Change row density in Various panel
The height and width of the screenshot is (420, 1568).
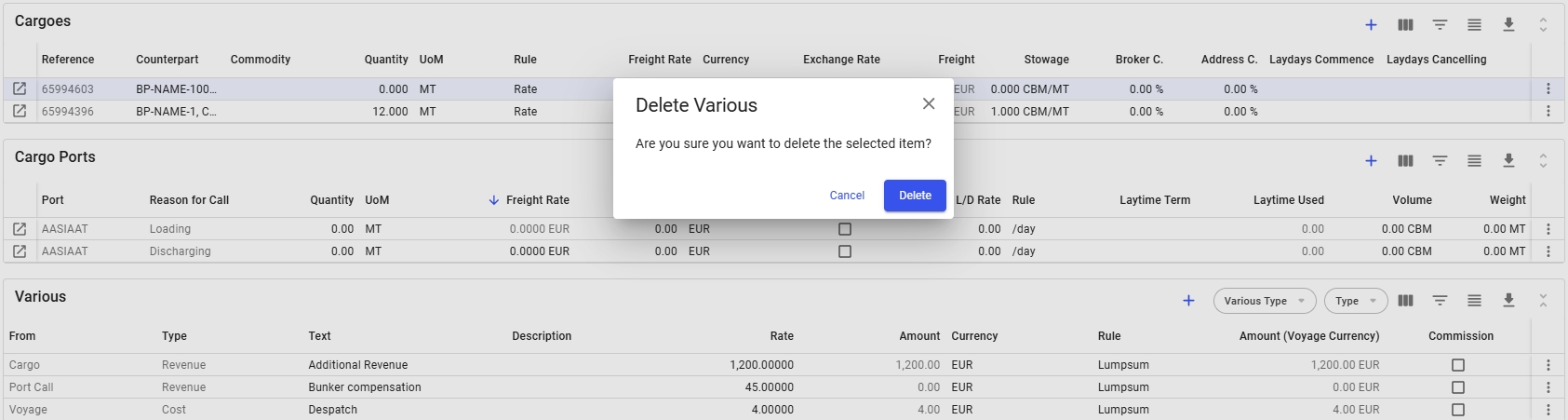1474,300
